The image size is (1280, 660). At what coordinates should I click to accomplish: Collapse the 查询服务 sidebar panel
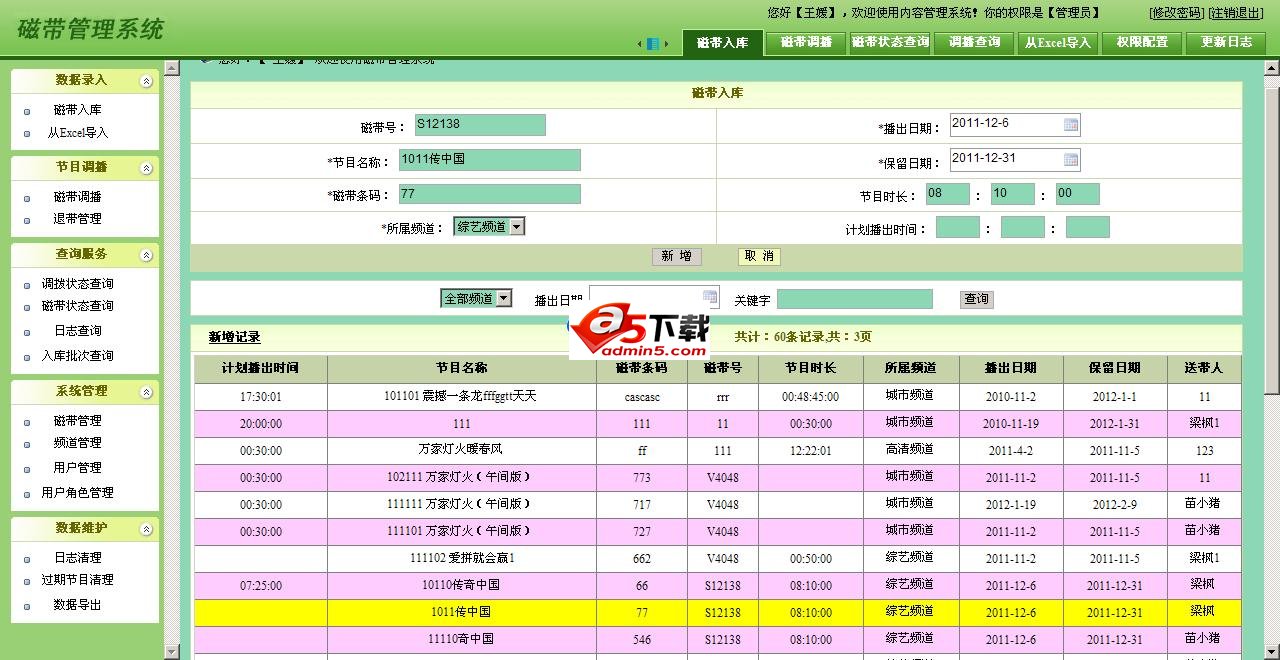point(146,255)
